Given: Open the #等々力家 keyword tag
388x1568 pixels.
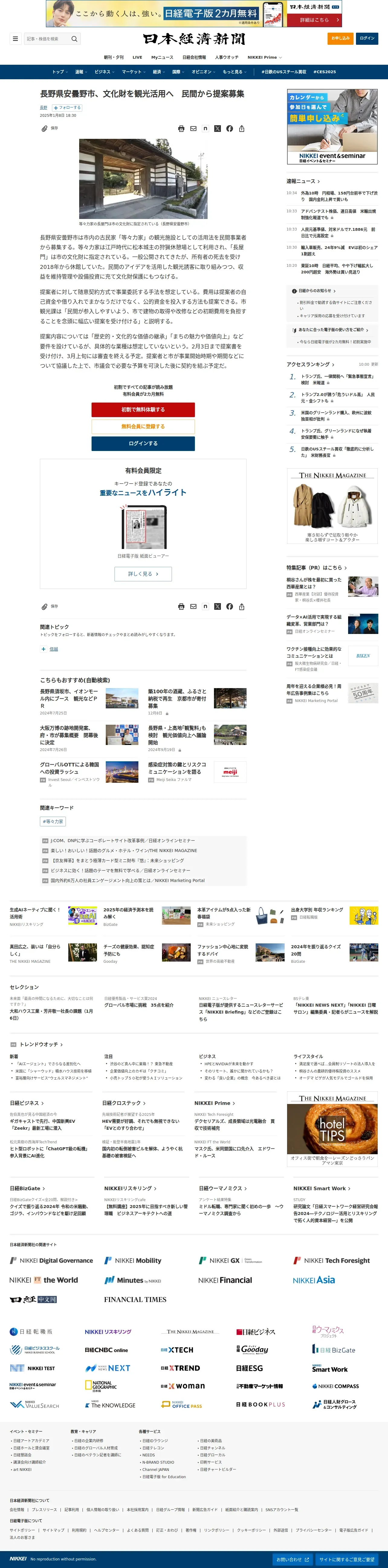Looking at the screenshot, I should (53, 821).
